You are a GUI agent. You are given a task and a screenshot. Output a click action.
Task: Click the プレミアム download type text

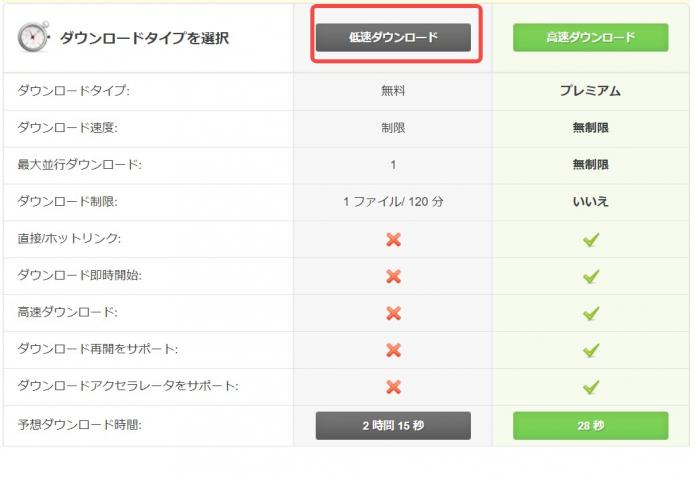tap(590, 91)
